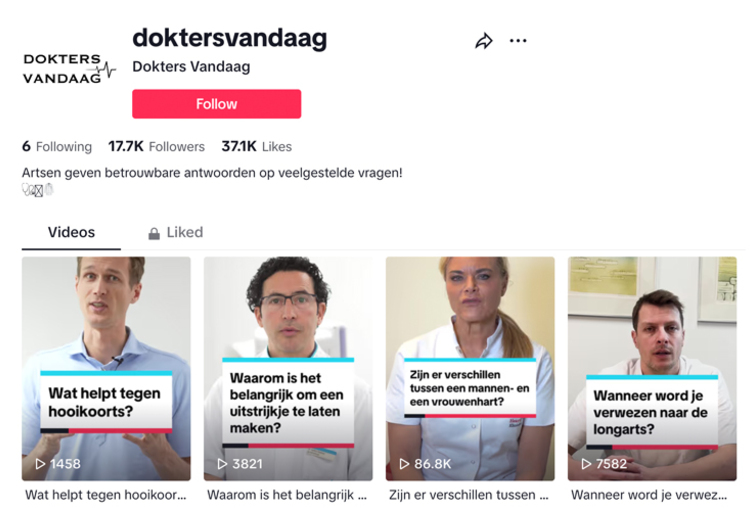Open the uitstrijkje video thumbnail
Viewport: 750px width, 511px height.
tap(288, 368)
